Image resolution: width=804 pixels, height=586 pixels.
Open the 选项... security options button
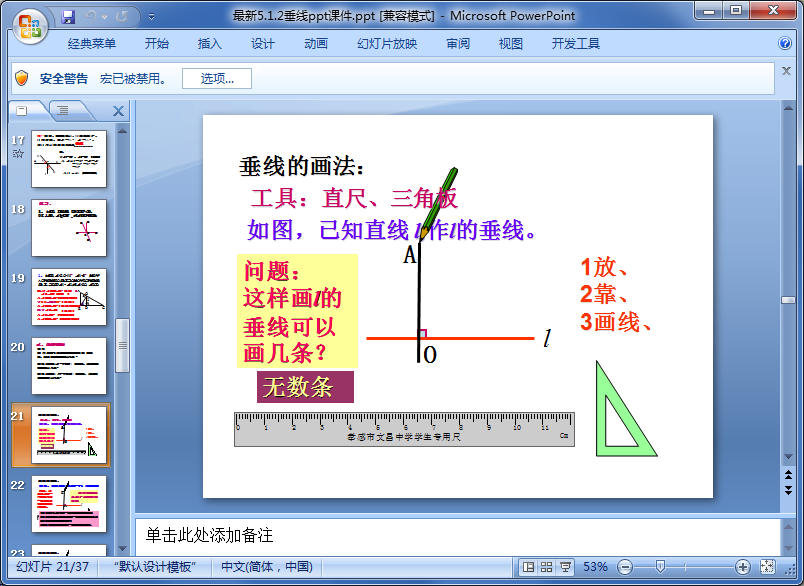tap(217, 78)
